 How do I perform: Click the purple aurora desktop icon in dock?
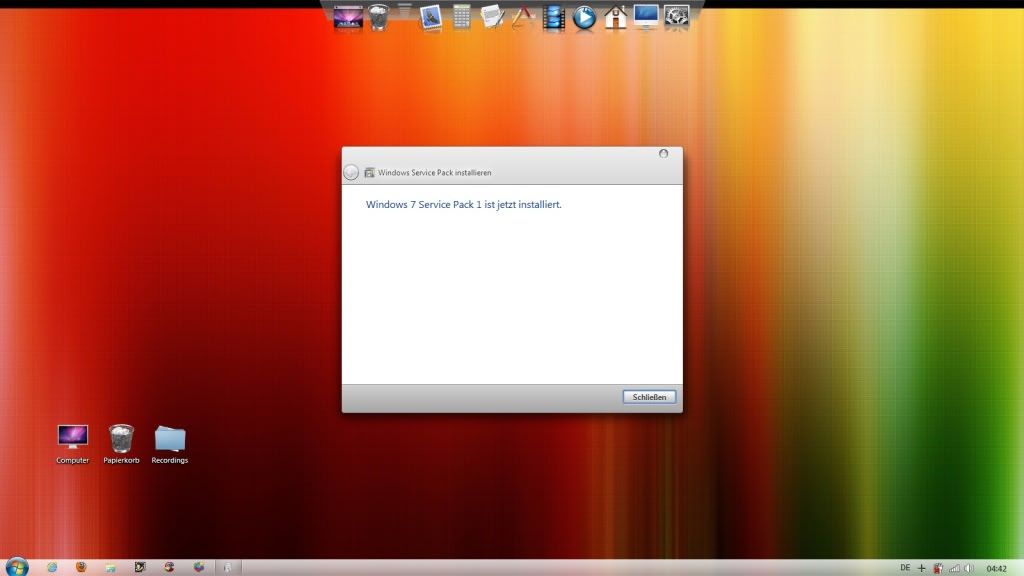[x=348, y=17]
